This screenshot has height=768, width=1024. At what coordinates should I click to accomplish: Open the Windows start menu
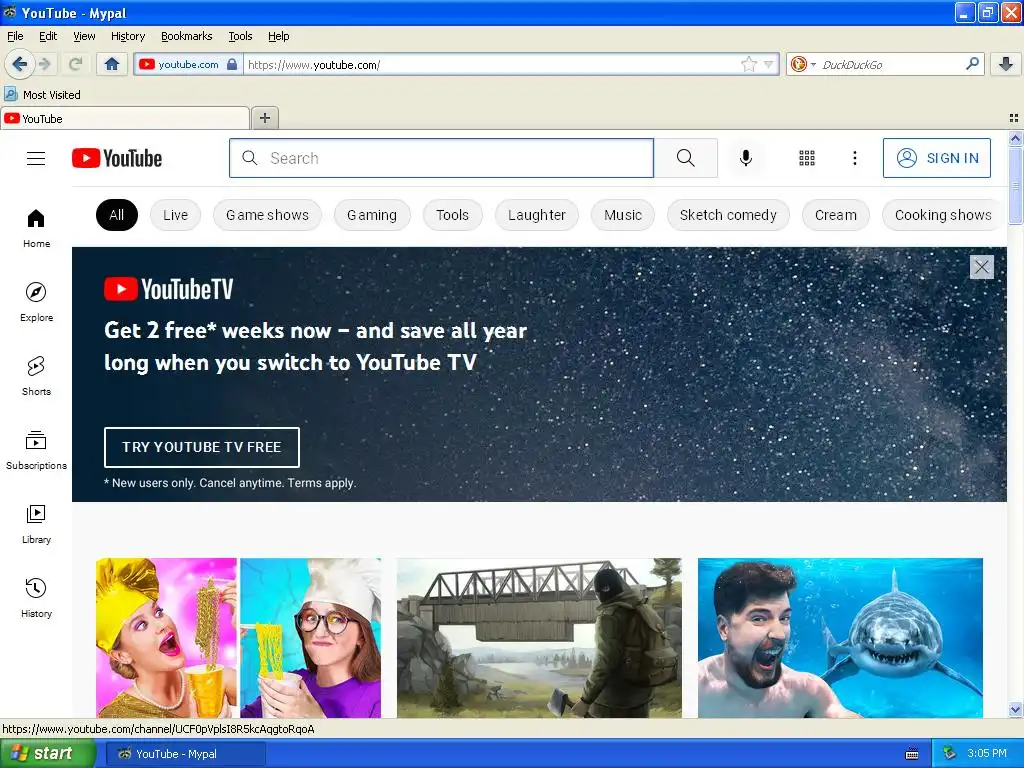tap(47, 754)
